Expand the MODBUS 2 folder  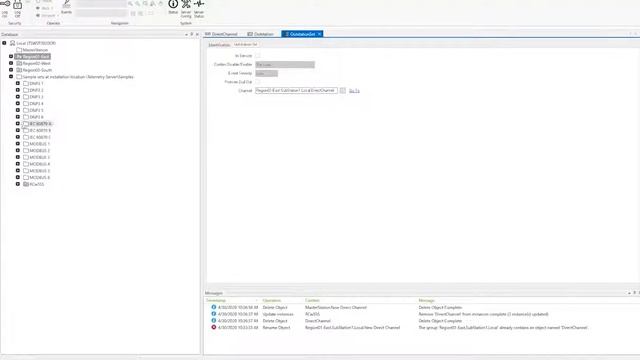(x=18, y=150)
